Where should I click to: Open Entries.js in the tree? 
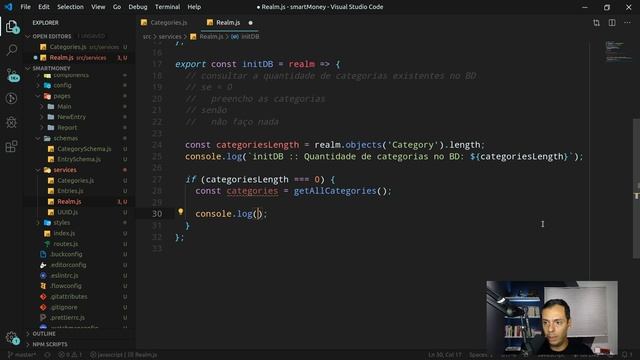[70, 191]
